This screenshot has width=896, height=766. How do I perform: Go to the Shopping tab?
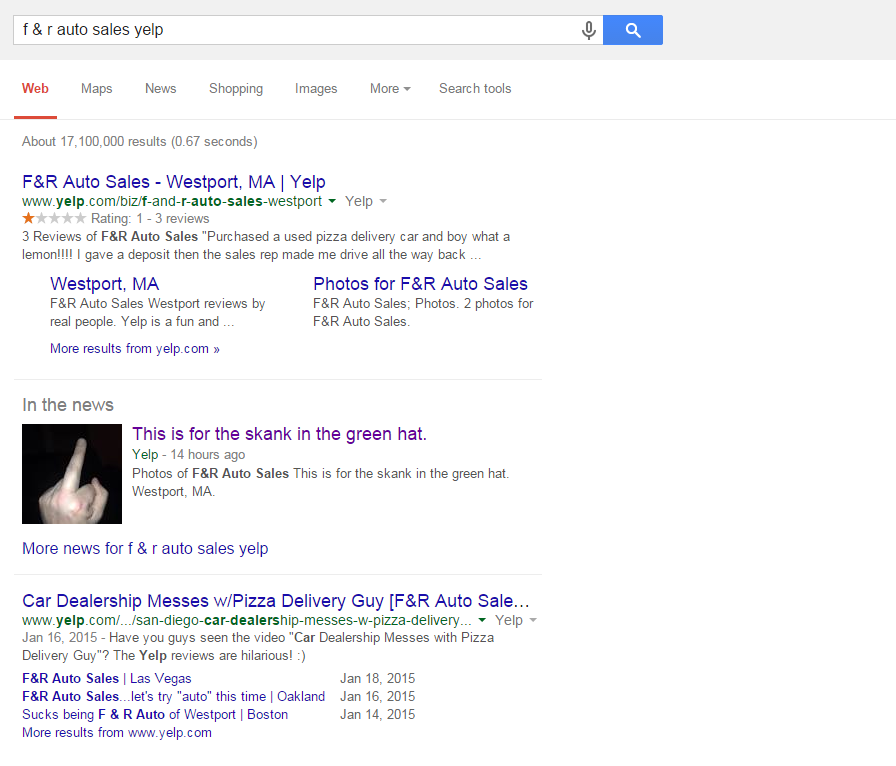236,89
